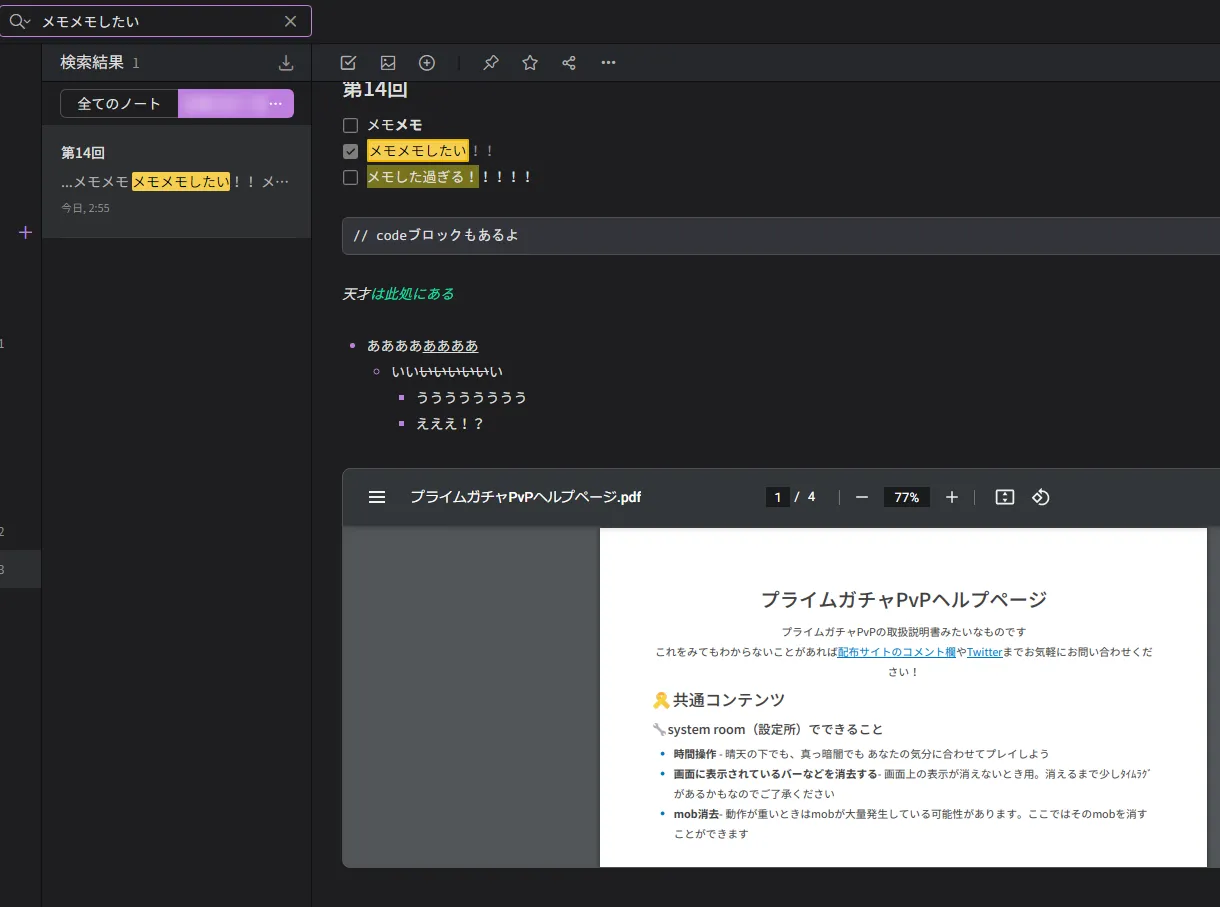Image resolution: width=1220 pixels, height=907 pixels.
Task: Open the note toolbar more options menu
Action: point(608,63)
